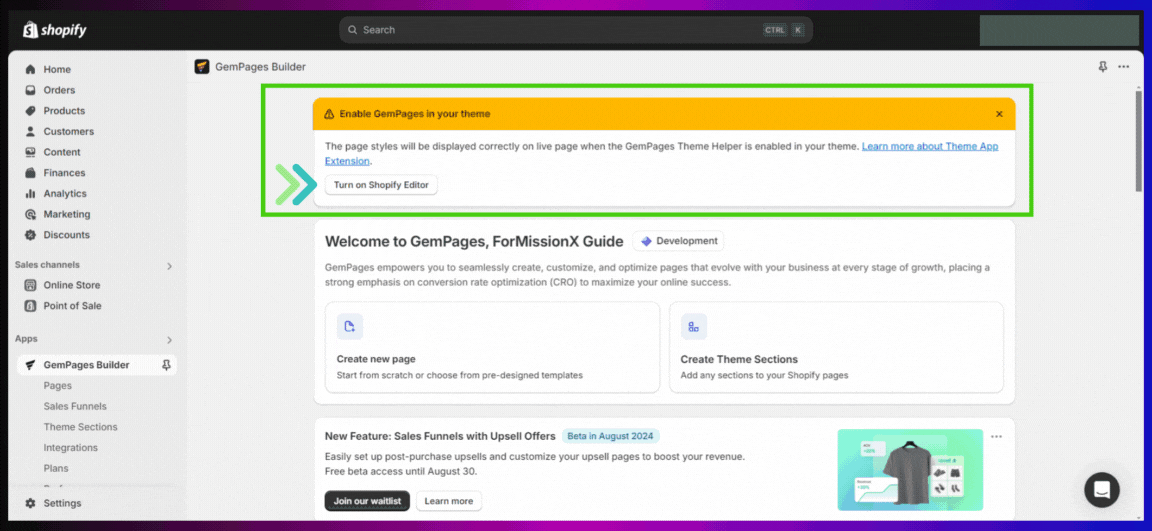Click the Development badge
The image size is (1152, 531).
pos(678,241)
